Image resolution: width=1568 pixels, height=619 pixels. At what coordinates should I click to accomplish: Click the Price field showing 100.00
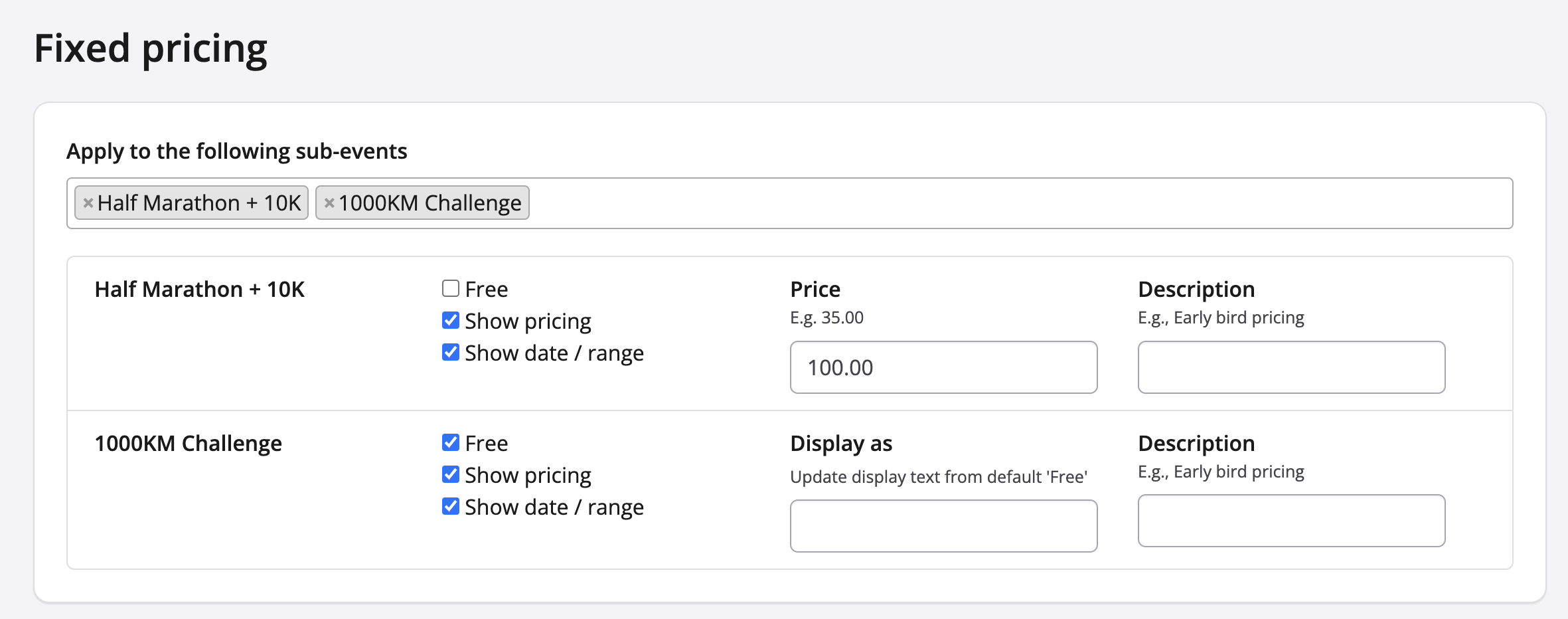[943, 367]
